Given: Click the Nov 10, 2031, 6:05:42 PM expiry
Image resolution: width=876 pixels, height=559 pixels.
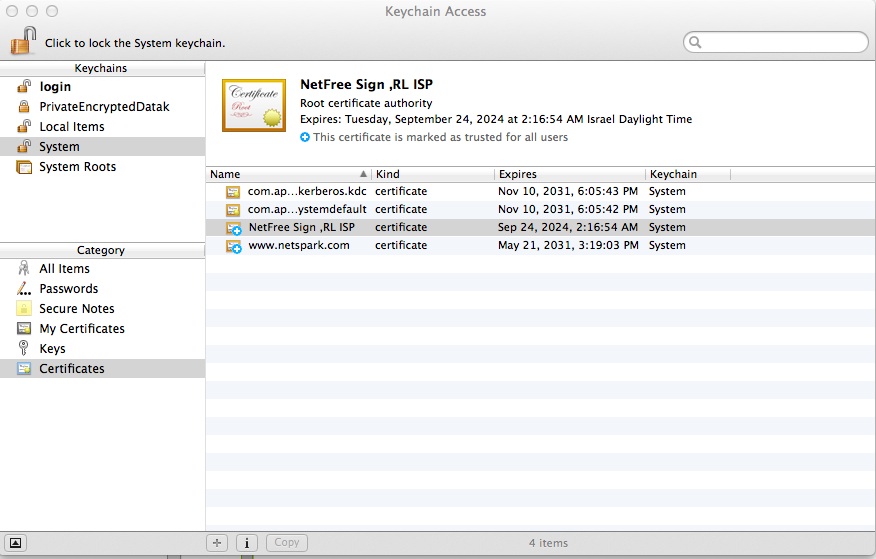Looking at the screenshot, I should pyautogui.click(x=568, y=209).
